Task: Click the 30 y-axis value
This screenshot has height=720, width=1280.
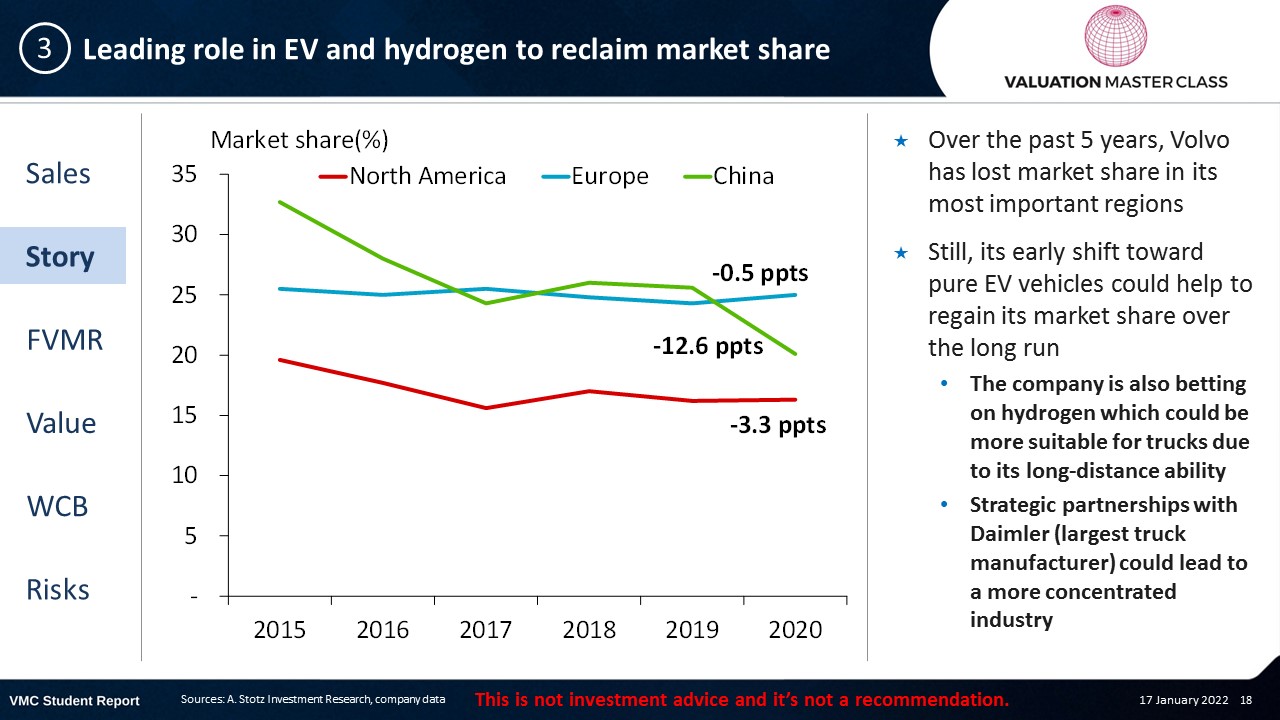Action: click(x=184, y=235)
